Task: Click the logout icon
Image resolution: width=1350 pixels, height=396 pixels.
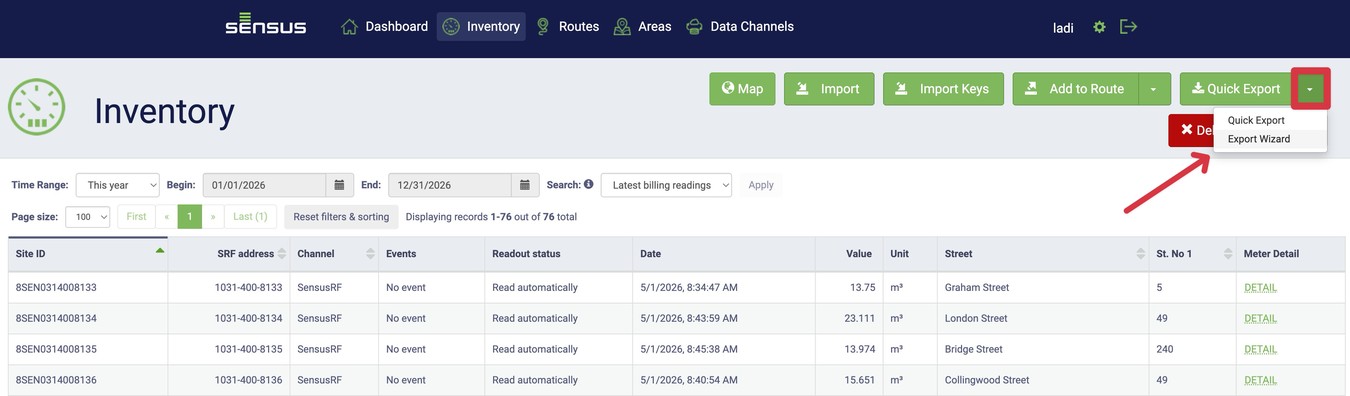Action: (1129, 27)
